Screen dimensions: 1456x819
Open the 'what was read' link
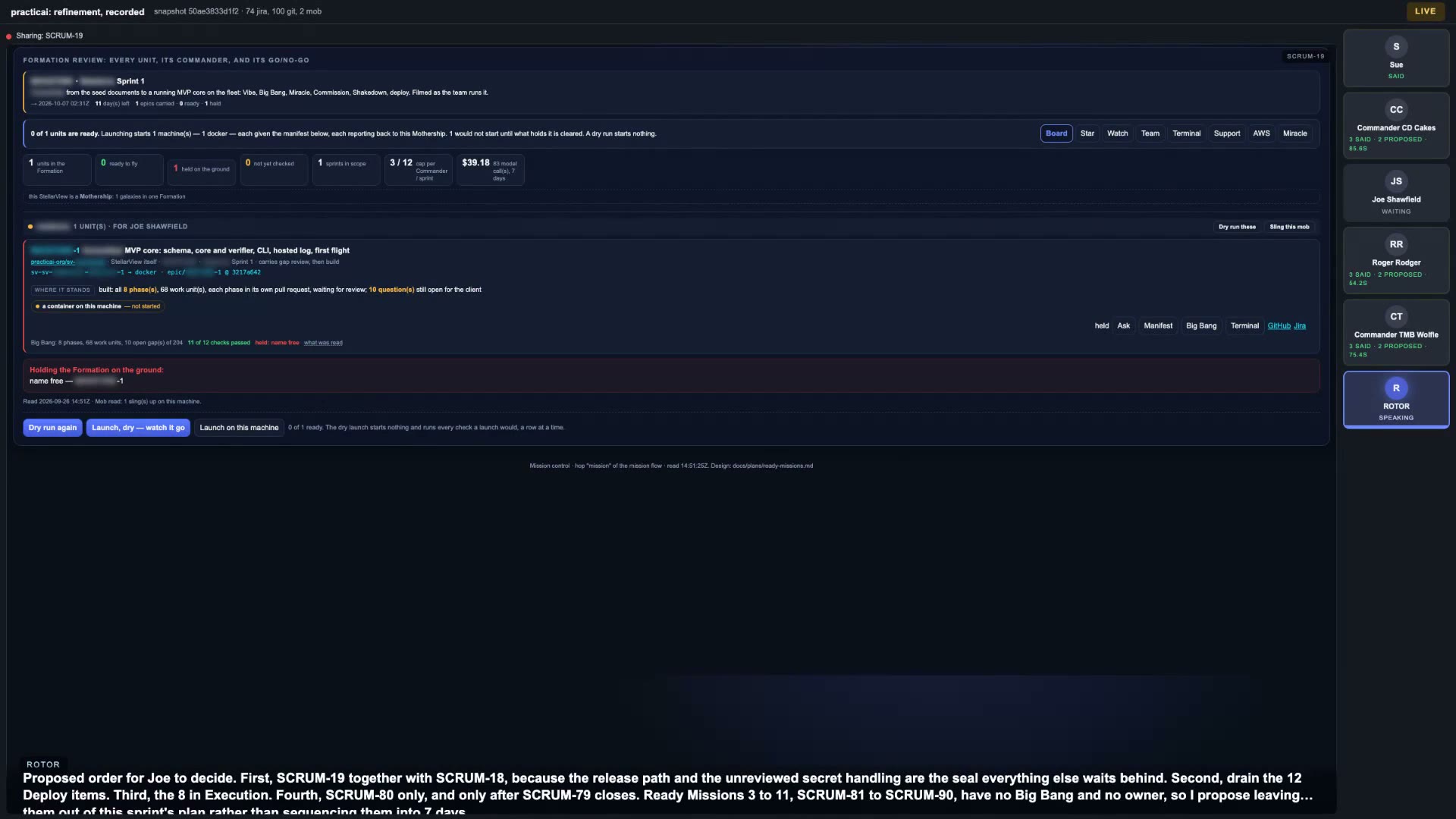323,343
